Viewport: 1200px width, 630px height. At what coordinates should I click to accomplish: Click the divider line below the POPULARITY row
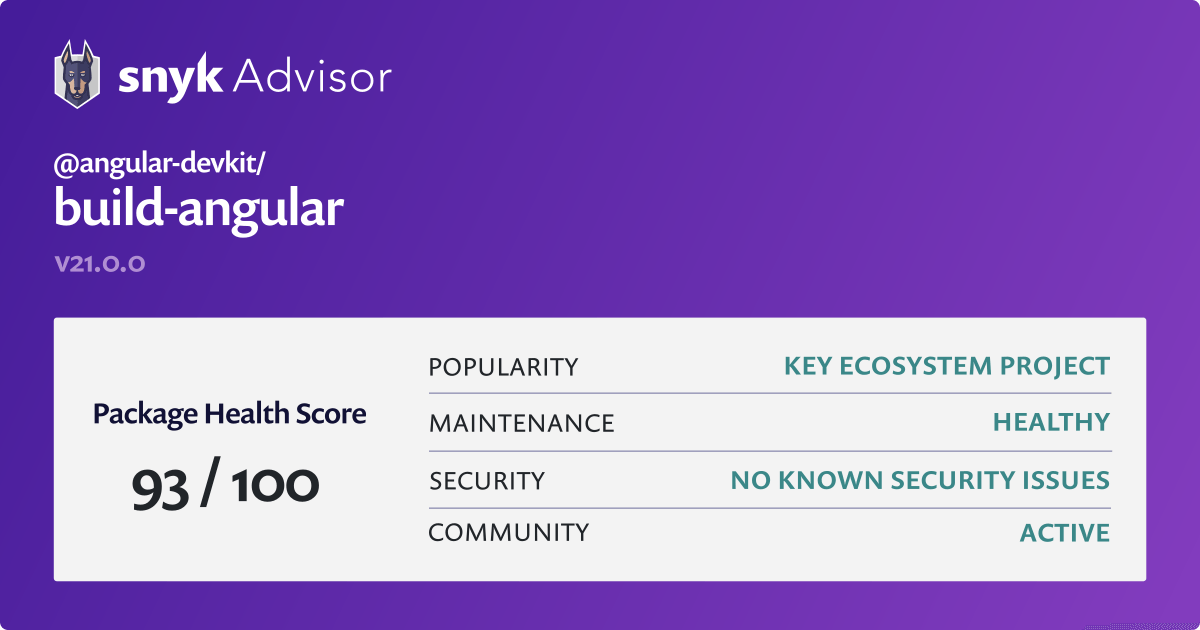click(769, 393)
